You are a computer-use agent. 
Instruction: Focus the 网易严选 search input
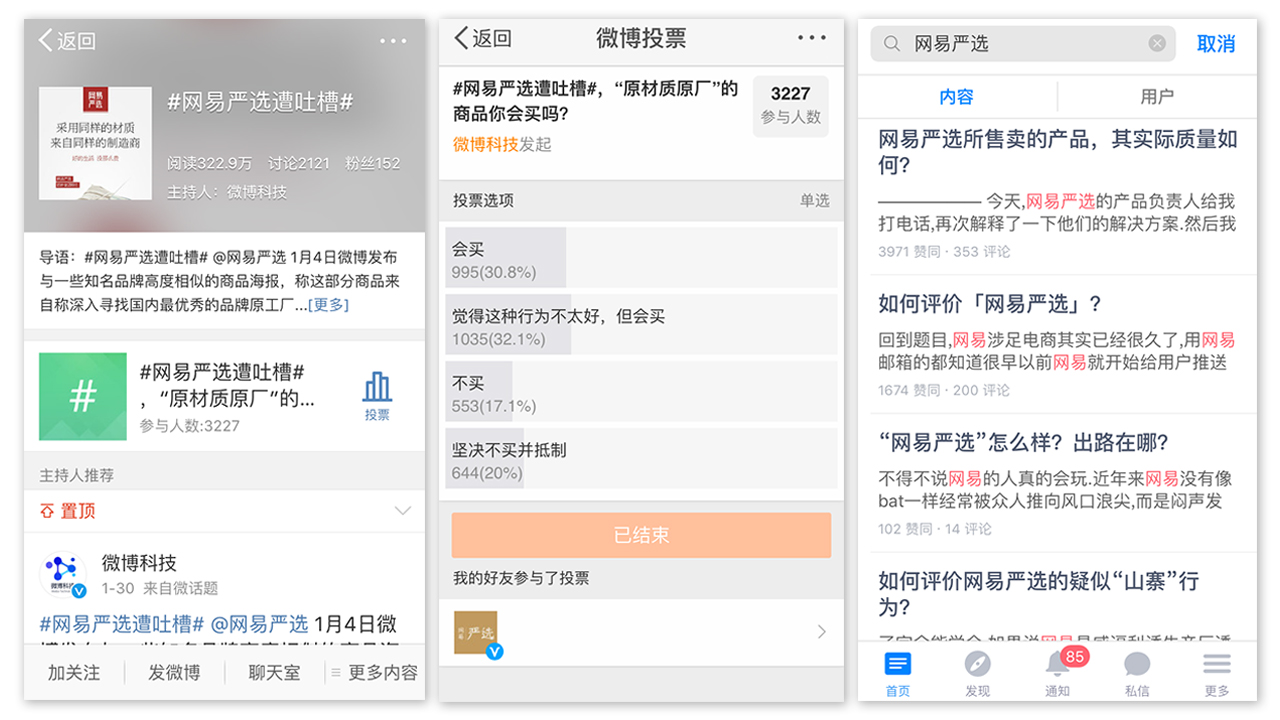(x=1022, y=44)
